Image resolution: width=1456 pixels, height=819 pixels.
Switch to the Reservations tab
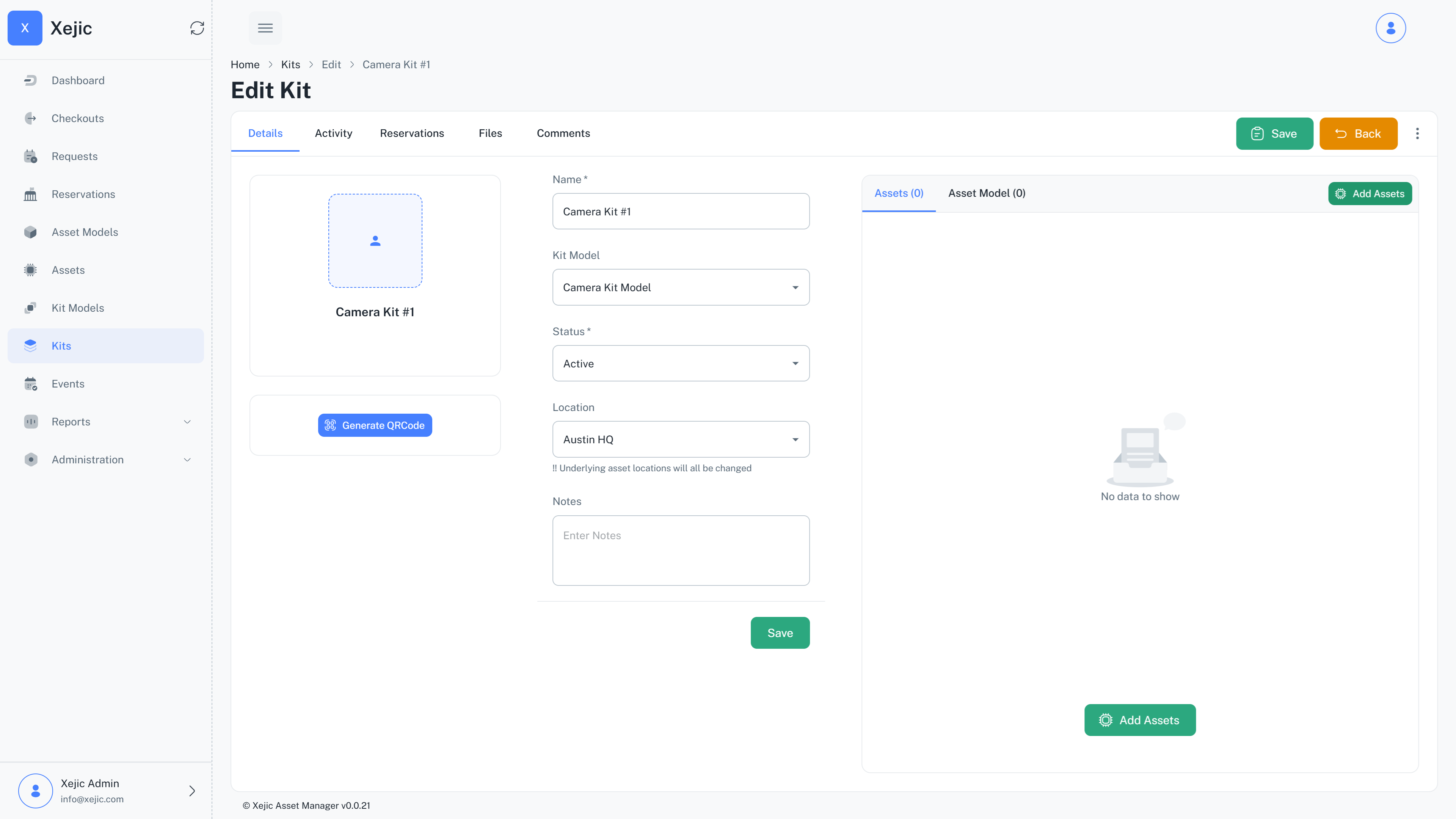pos(412,133)
